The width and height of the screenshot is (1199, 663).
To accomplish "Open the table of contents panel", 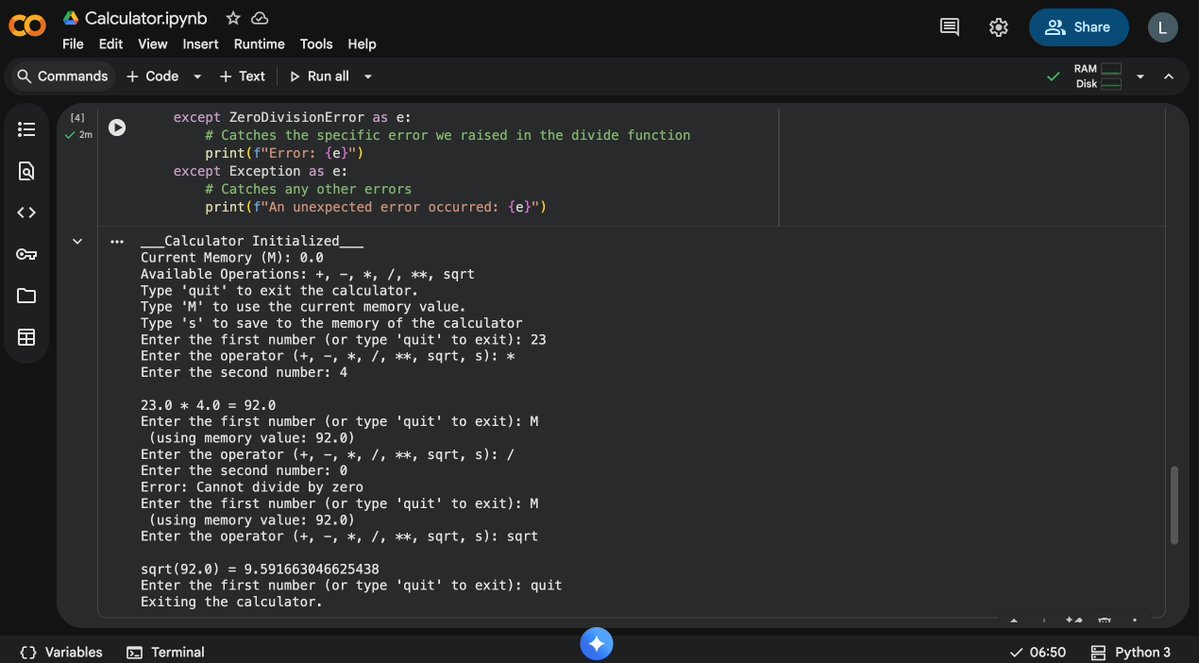I will point(26,128).
